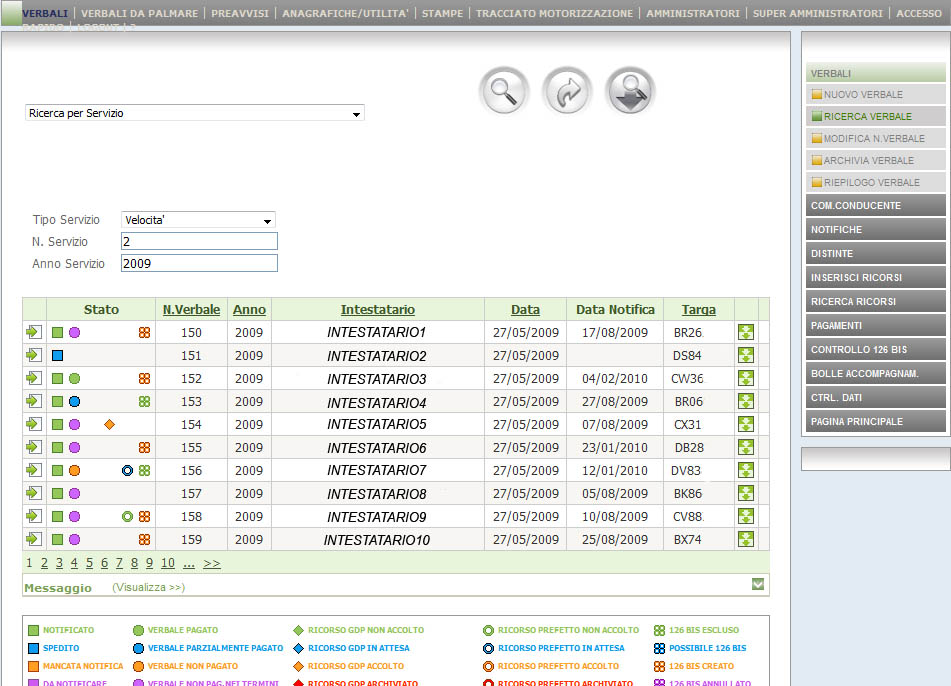
Task: Sort table by Anno column
Action: pyautogui.click(x=249, y=309)
